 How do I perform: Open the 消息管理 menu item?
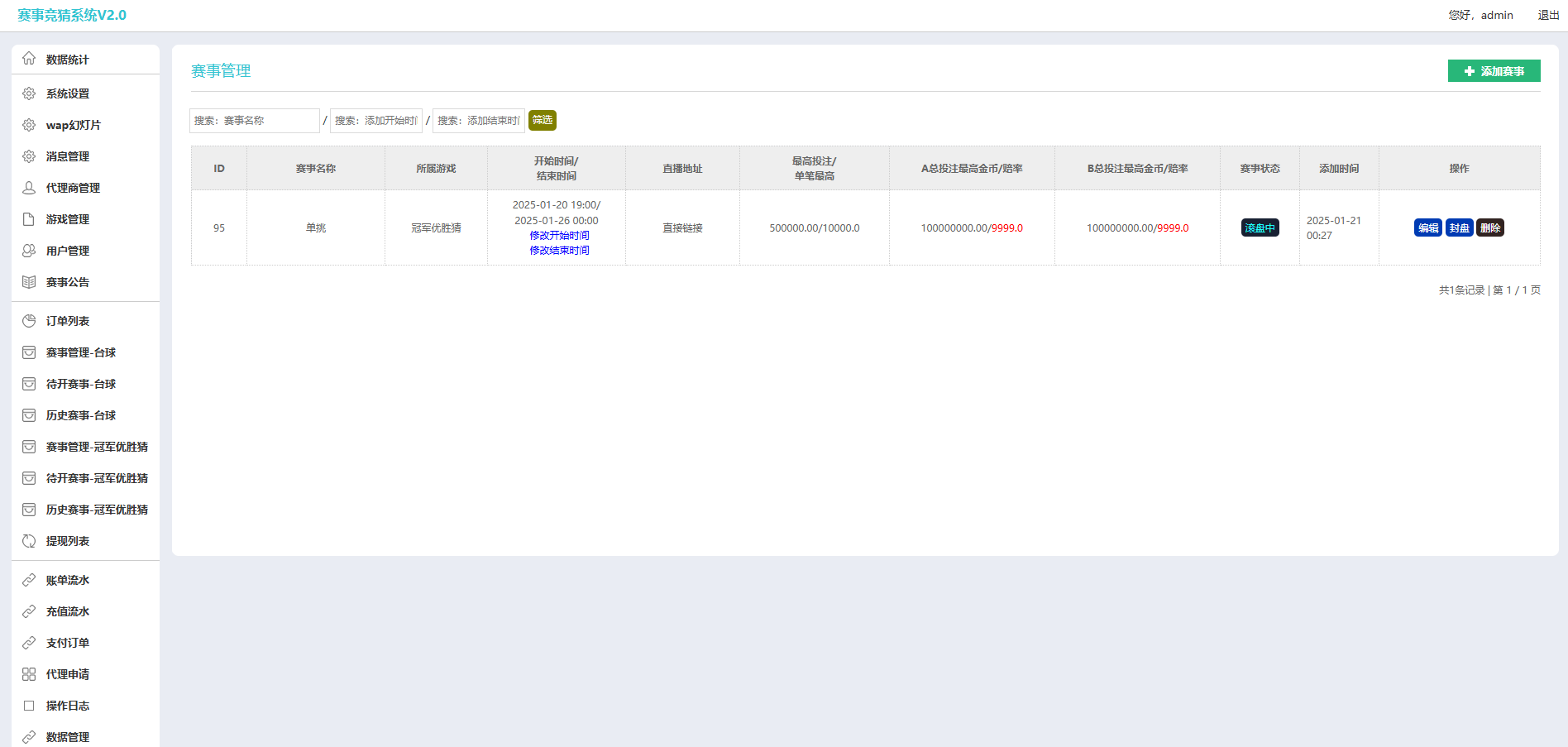pyautogui.click(x=68, y=156)
